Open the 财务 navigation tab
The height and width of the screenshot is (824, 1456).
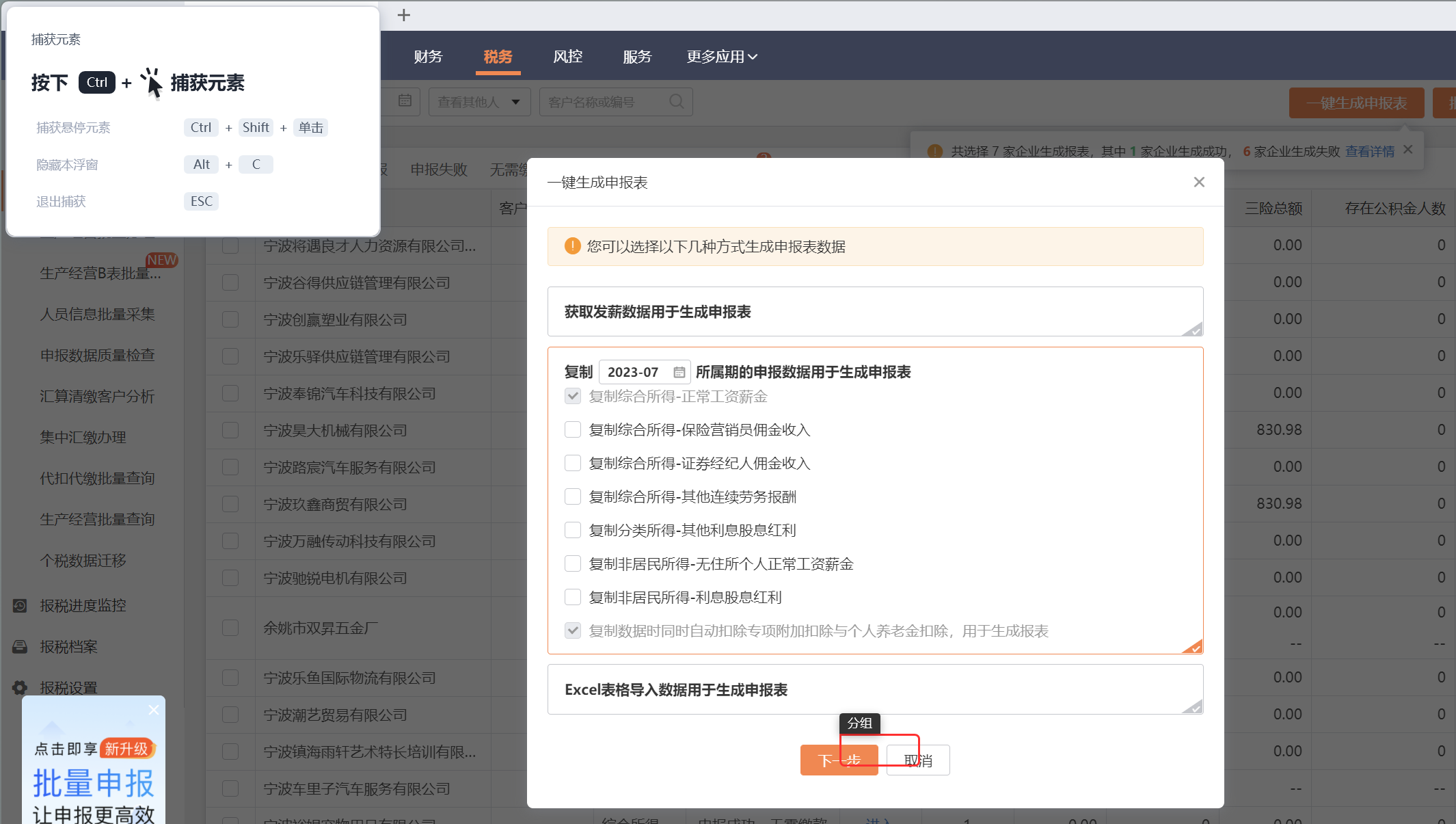(x=428, y=57)
